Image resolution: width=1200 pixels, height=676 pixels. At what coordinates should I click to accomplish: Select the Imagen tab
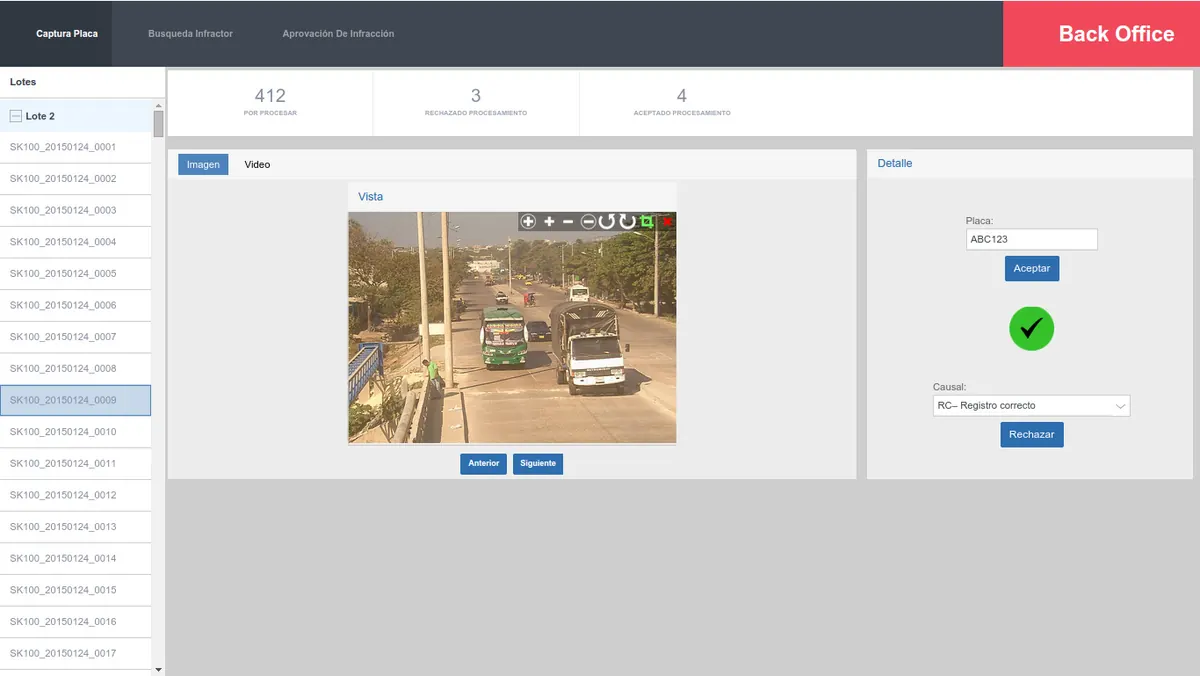(x=203, y=165)
